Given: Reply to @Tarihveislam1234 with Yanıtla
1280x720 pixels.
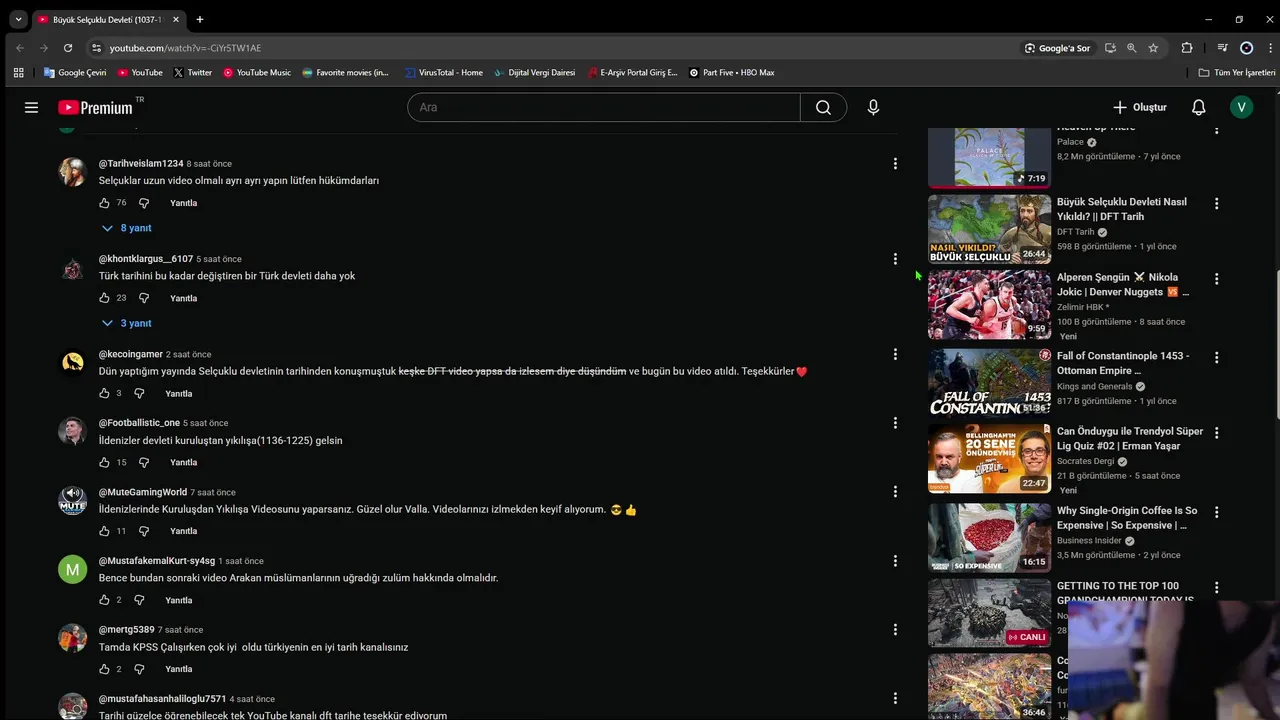Looking at the screenshot, I should (x=184, y=203).
